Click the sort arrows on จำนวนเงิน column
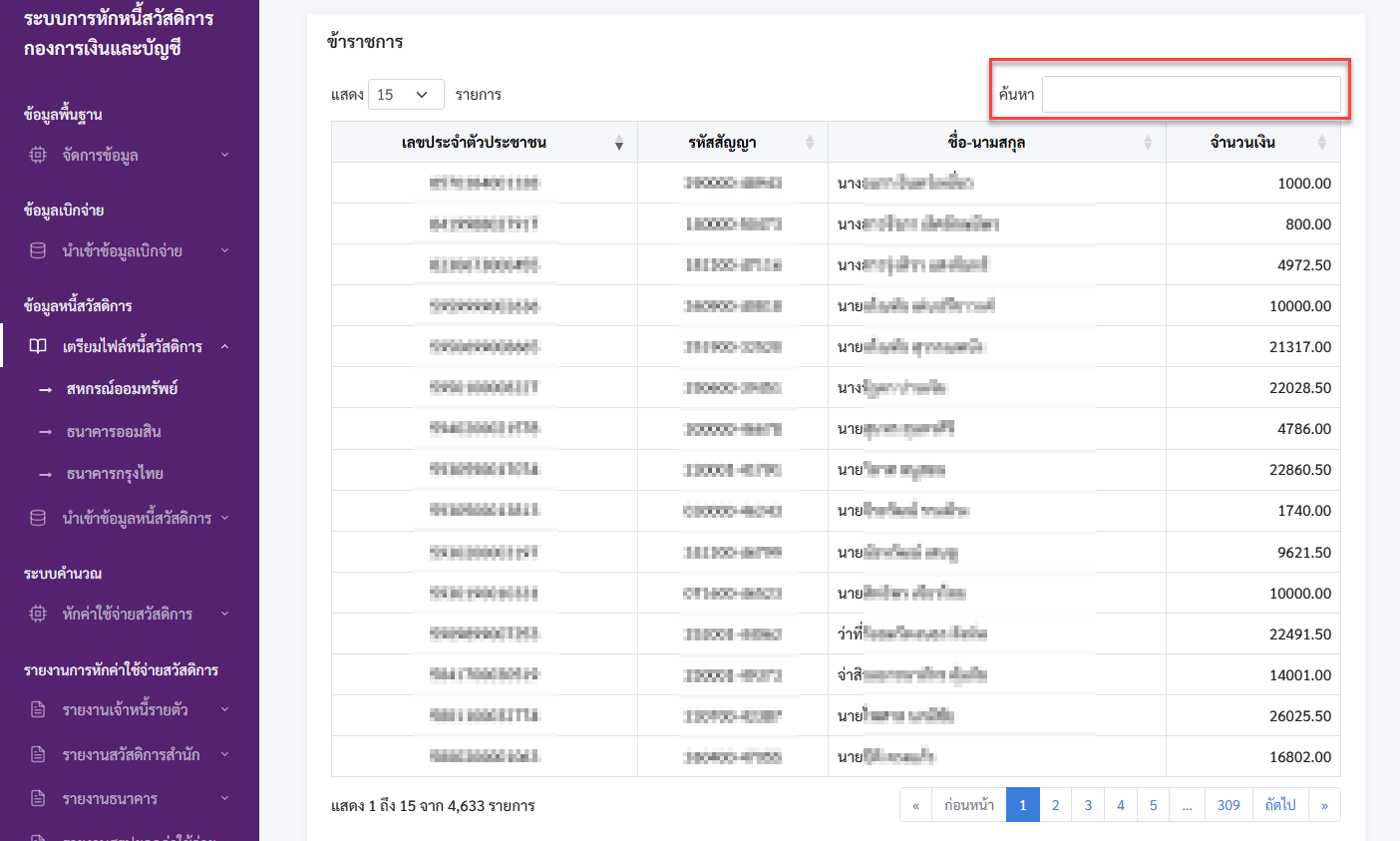This screenshot has width=1400, height=841. pyautogui.click(x=1322, y=143)
